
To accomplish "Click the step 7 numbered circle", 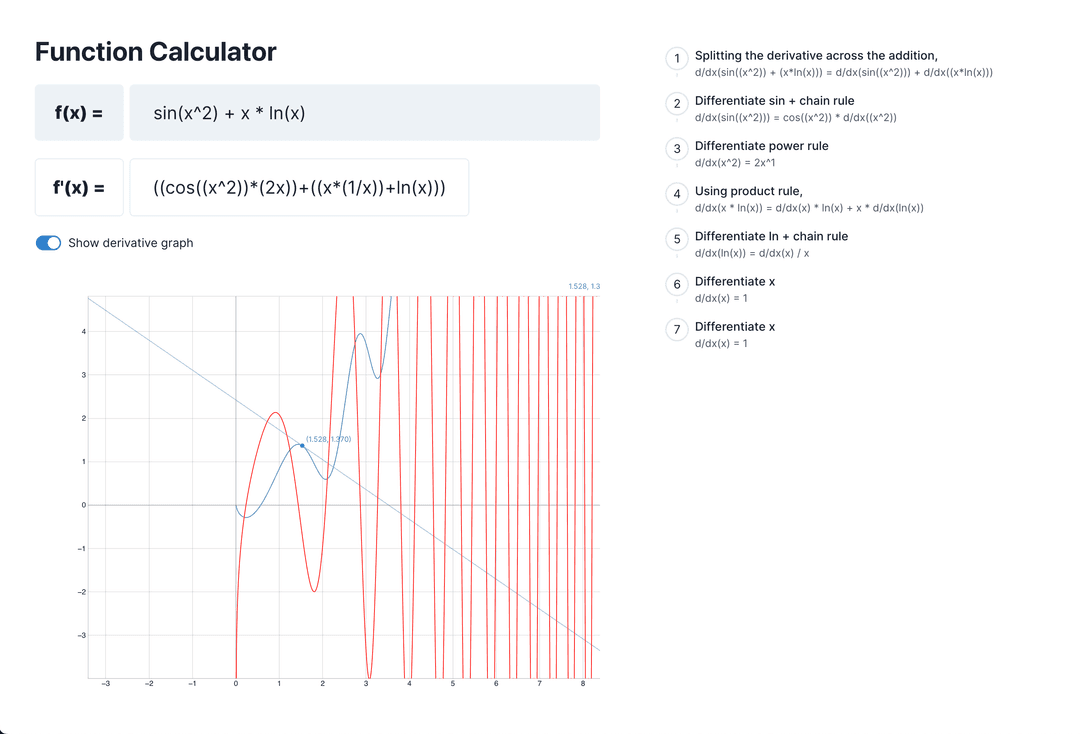I will [676, 330].
